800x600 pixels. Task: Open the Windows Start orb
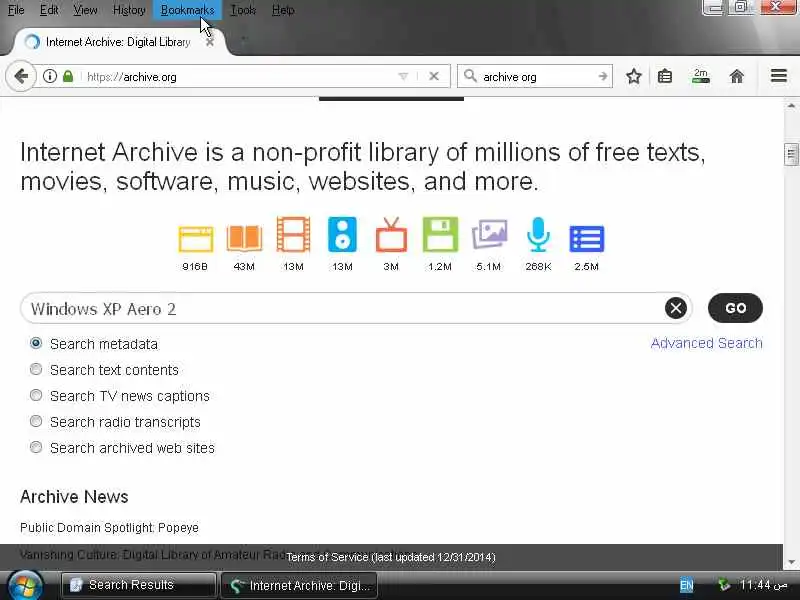pos(25,586)
